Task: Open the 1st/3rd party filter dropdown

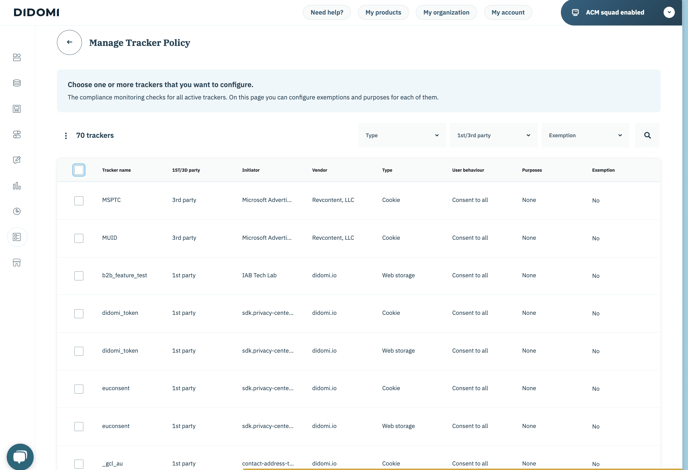Action: click(494, 135)
